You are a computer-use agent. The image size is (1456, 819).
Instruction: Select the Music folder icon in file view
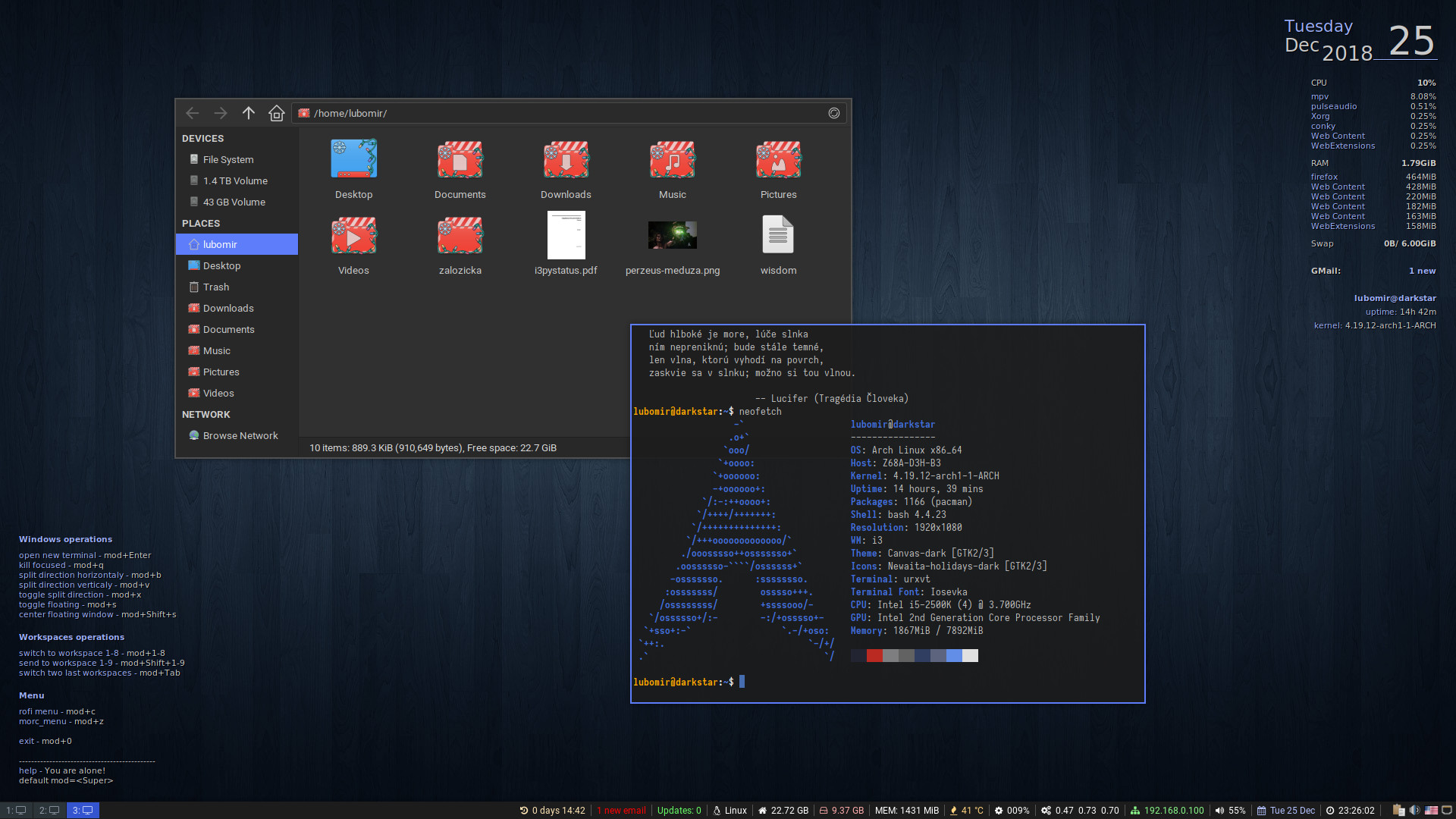coord(672,159)
